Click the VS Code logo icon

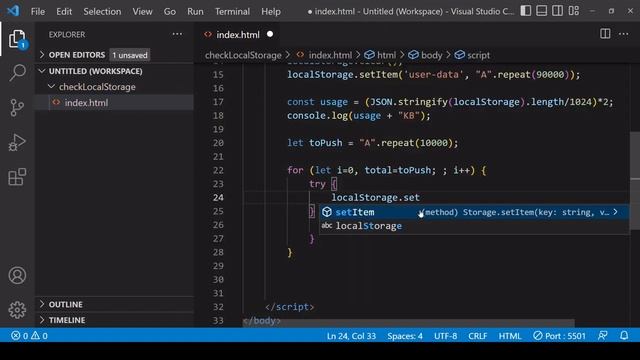[13, 11]
